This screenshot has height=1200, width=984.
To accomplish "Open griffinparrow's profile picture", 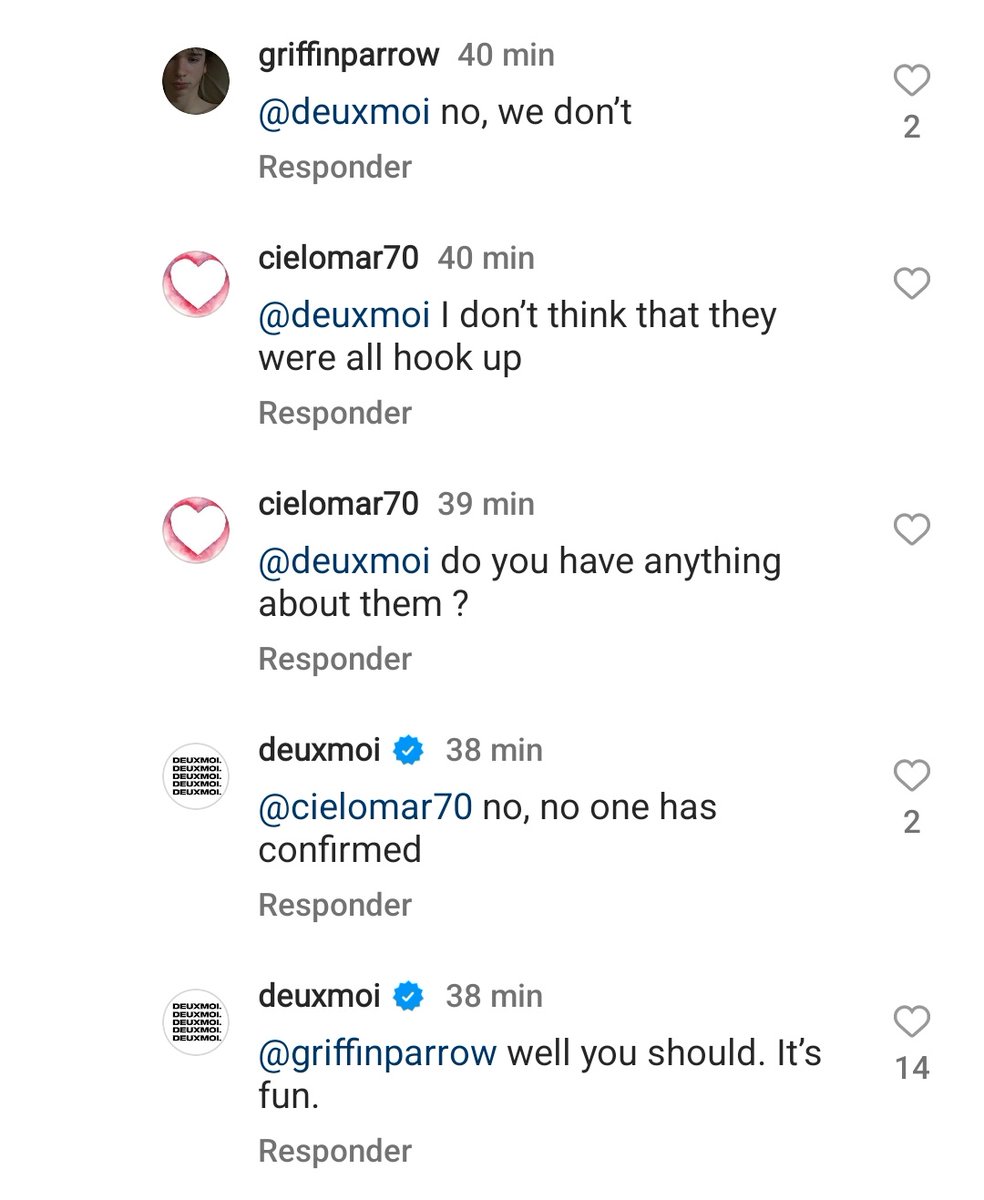I will click(196, 80).
